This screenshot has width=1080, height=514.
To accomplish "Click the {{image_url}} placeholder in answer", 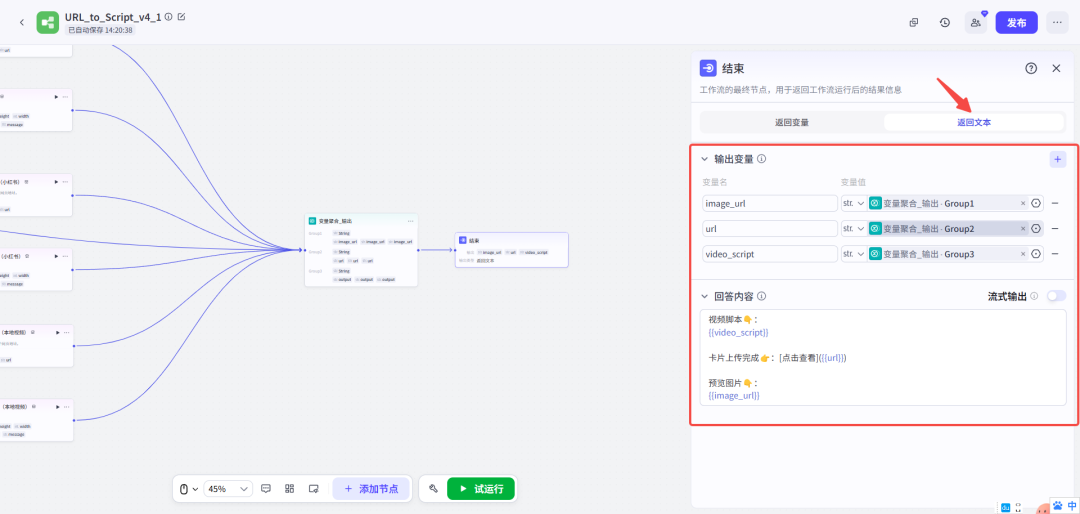I will tap(734, 395).
